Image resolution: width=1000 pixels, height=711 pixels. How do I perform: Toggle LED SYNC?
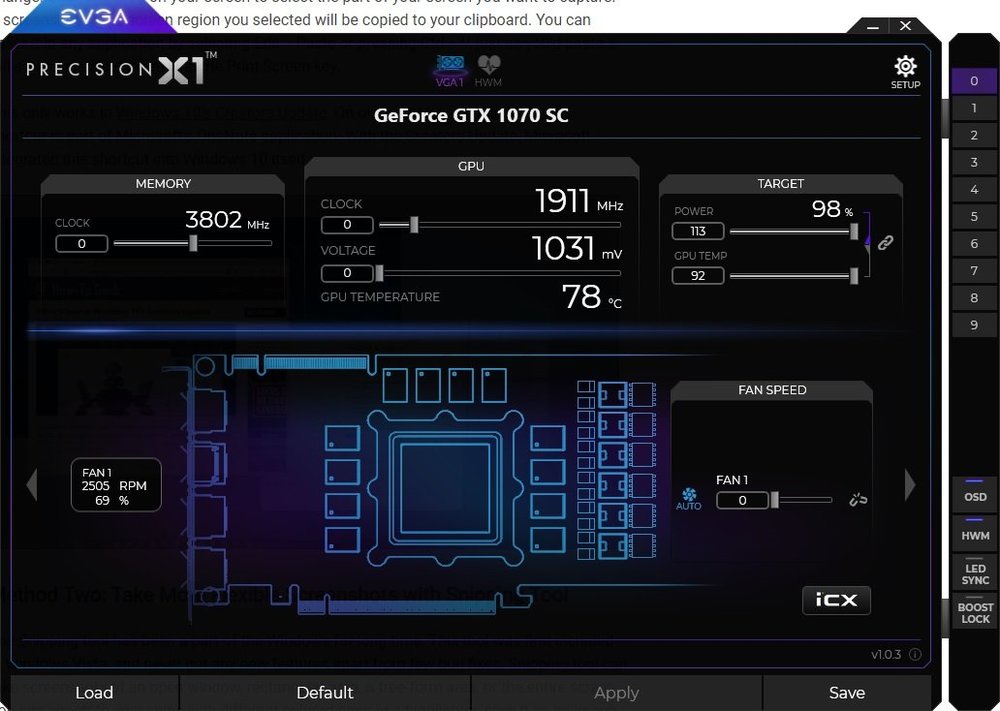(974, 571)
